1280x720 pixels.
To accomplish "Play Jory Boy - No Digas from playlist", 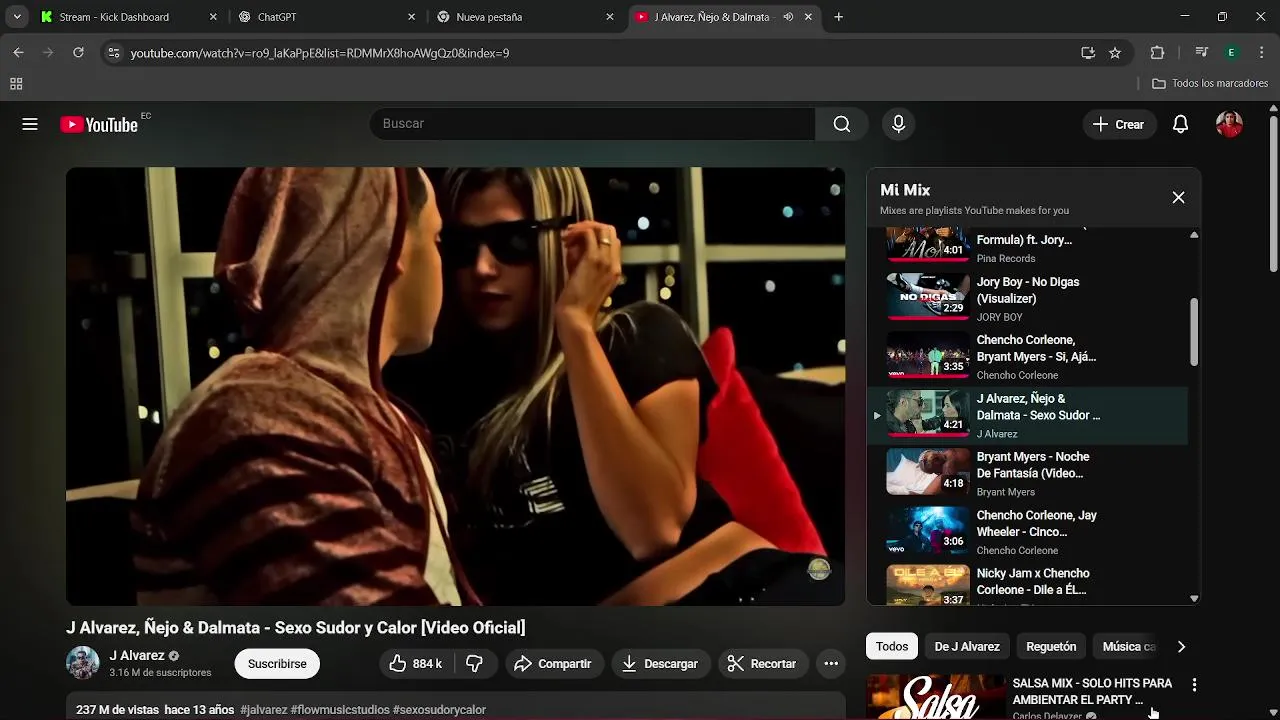I will (1028, 298).
